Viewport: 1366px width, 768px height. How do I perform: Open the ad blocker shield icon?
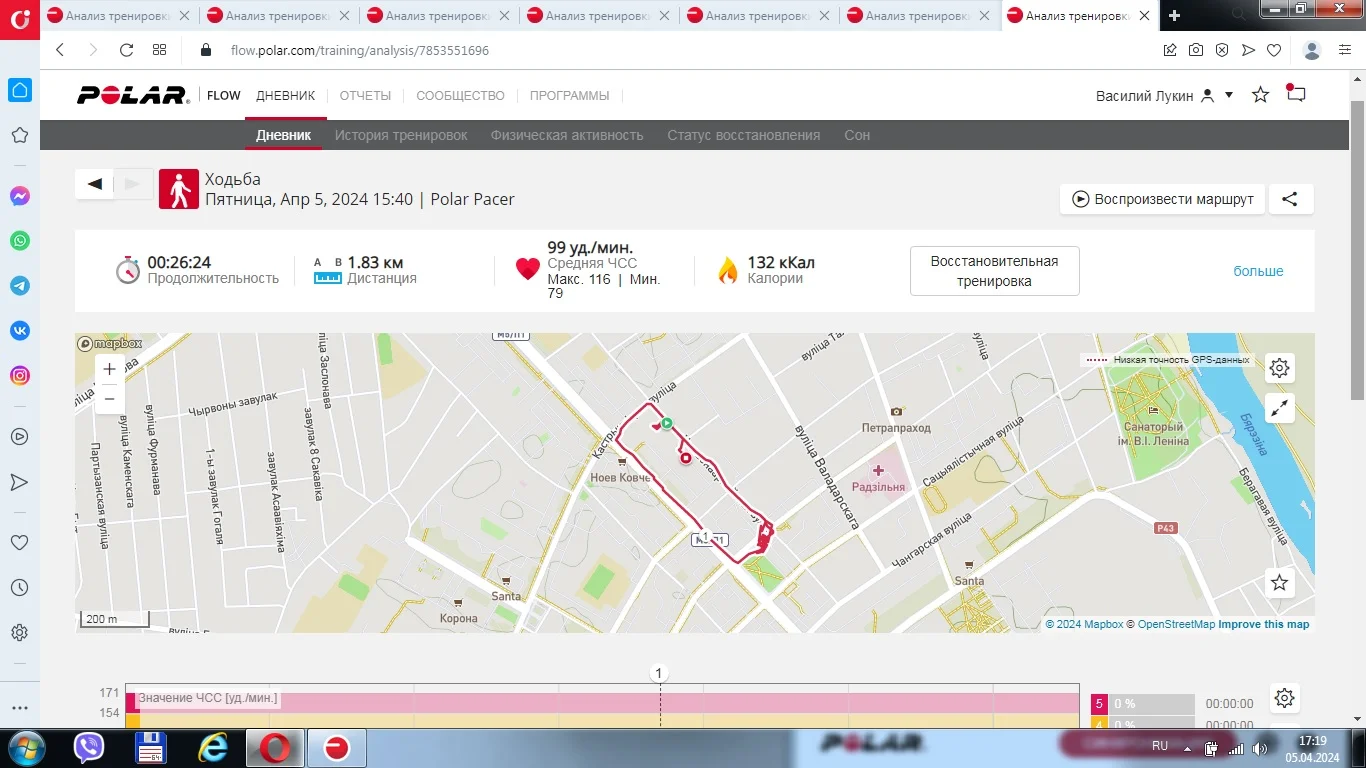point(1222,50)
